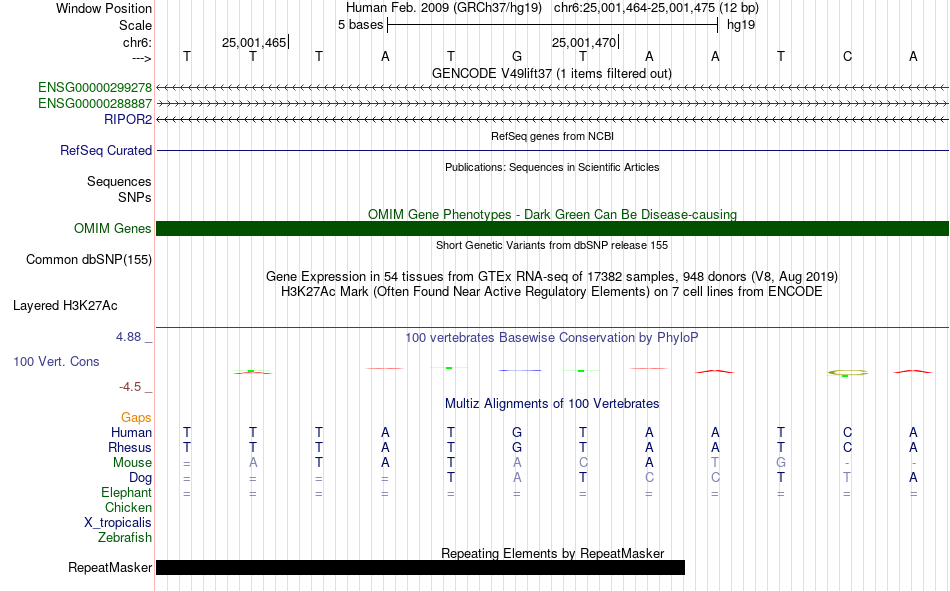The height and width of the screenshot is (591, 950).
Task: Click the 25,001,470 position marker
Action: pos(584,42)
